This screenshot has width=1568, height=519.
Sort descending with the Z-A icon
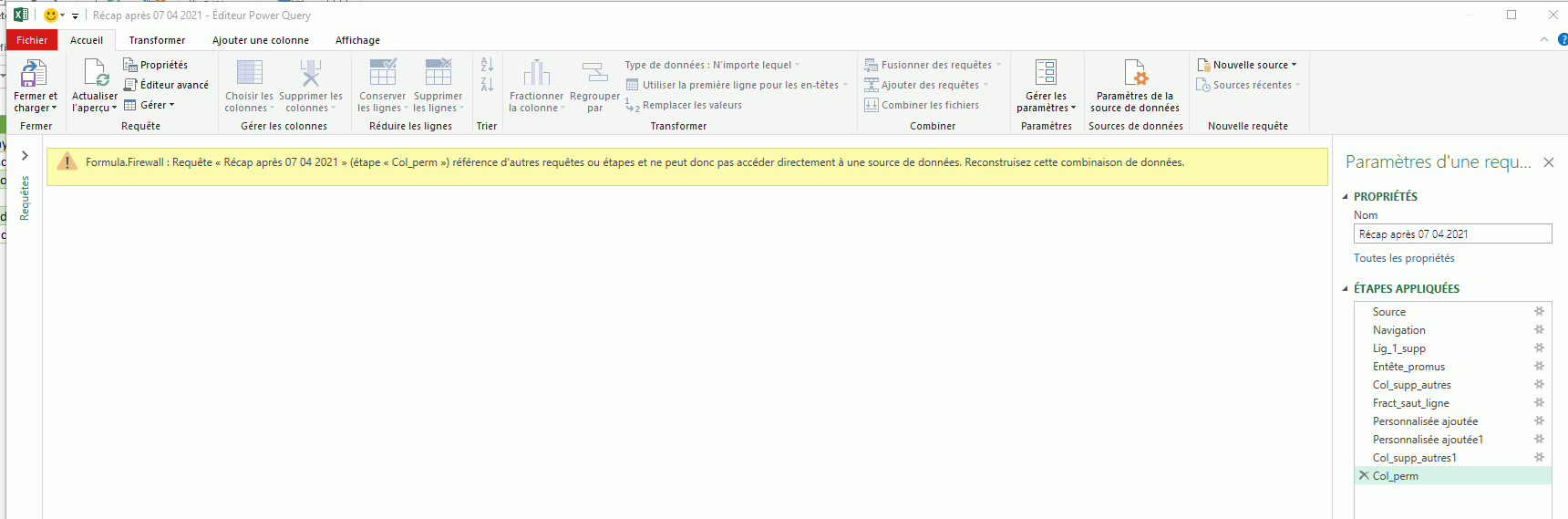click(x=487, y=85)
